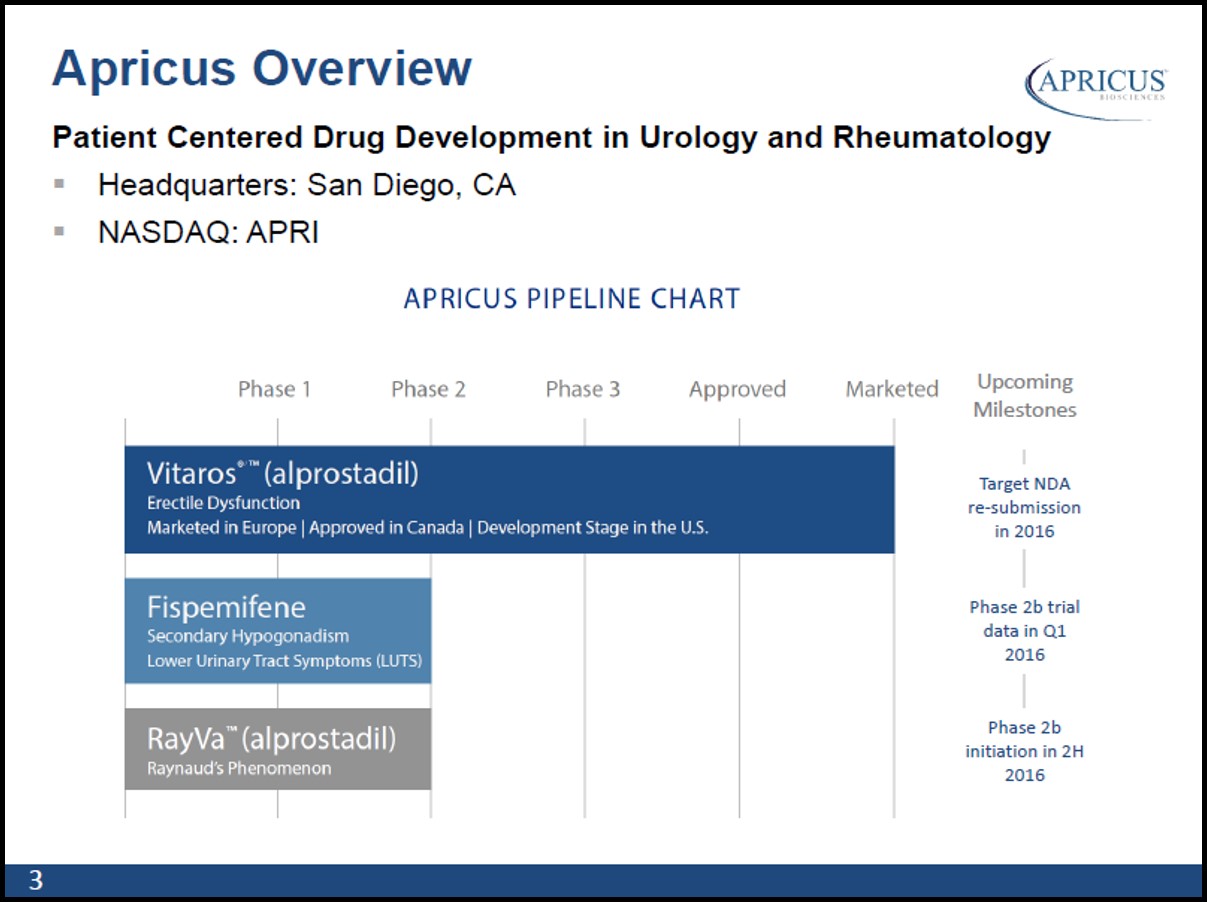Select the Phase 2 column header
Screen dimensions: 1207x902
(x=428, y=389)
